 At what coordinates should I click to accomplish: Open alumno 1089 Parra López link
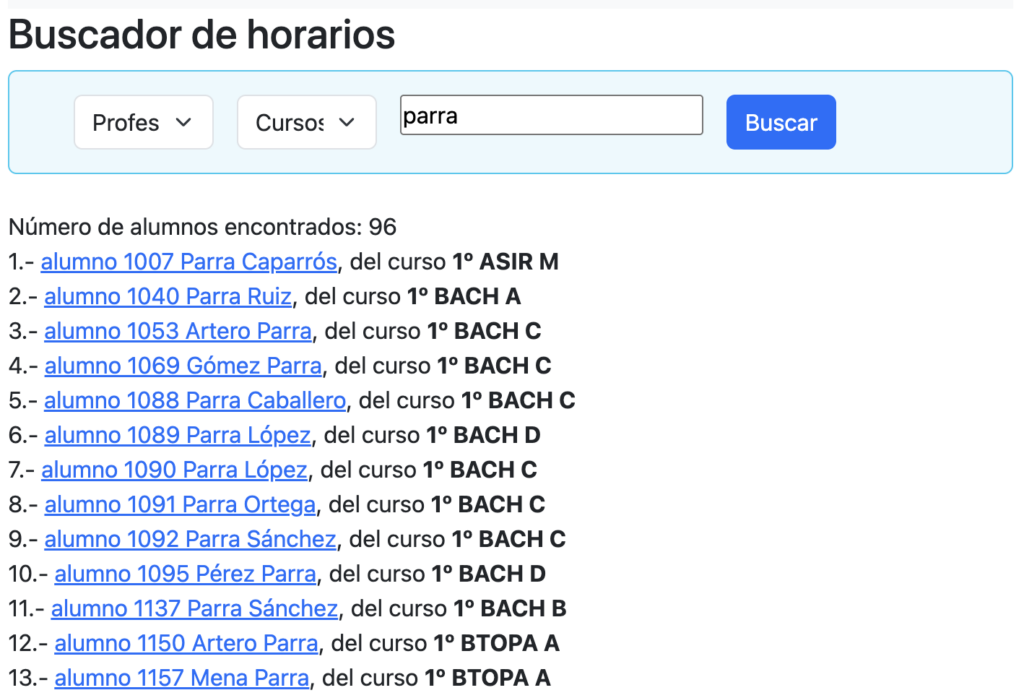click(178, 435)
